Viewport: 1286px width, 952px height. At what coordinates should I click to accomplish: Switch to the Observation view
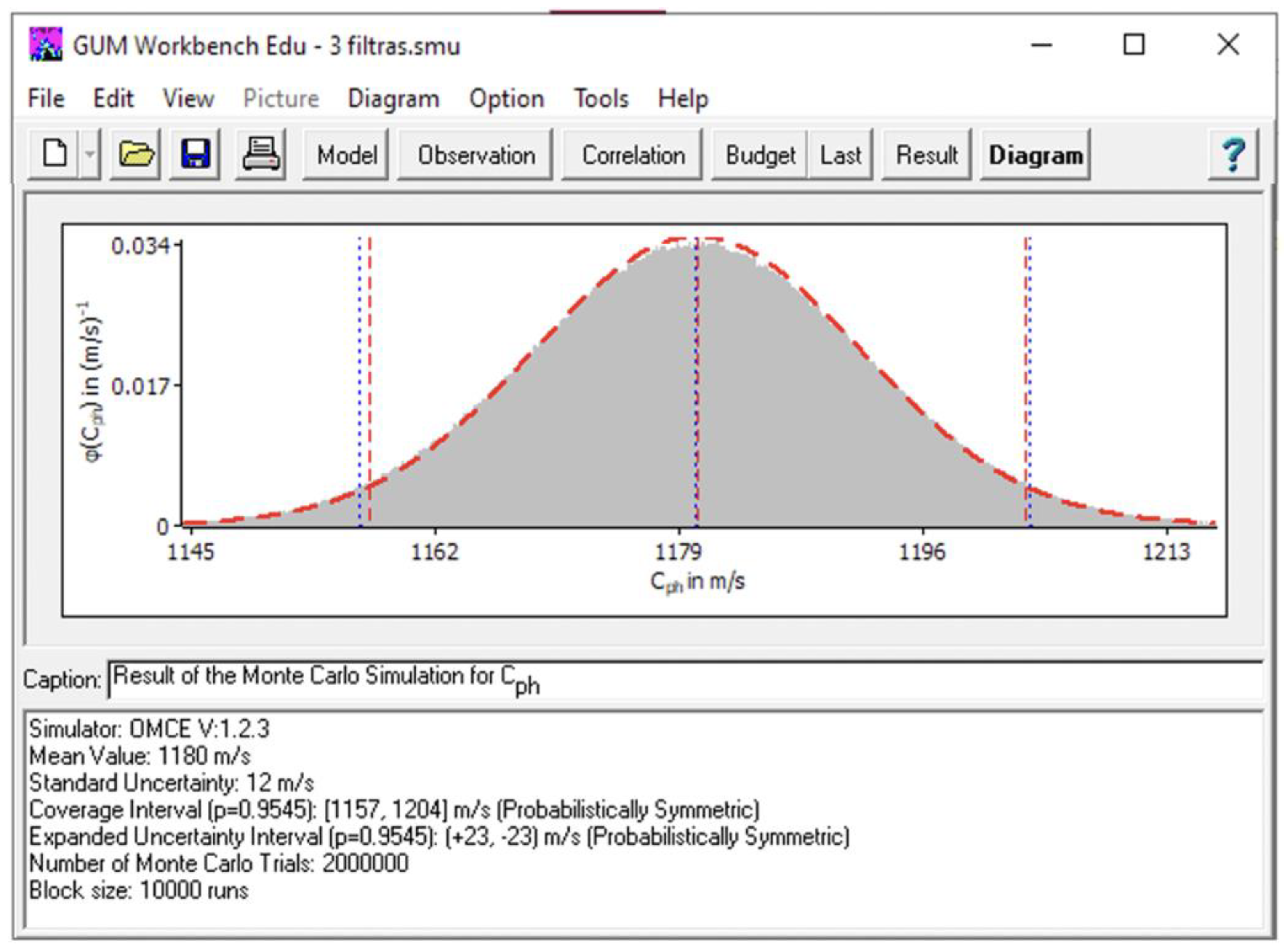coord(476,155)
